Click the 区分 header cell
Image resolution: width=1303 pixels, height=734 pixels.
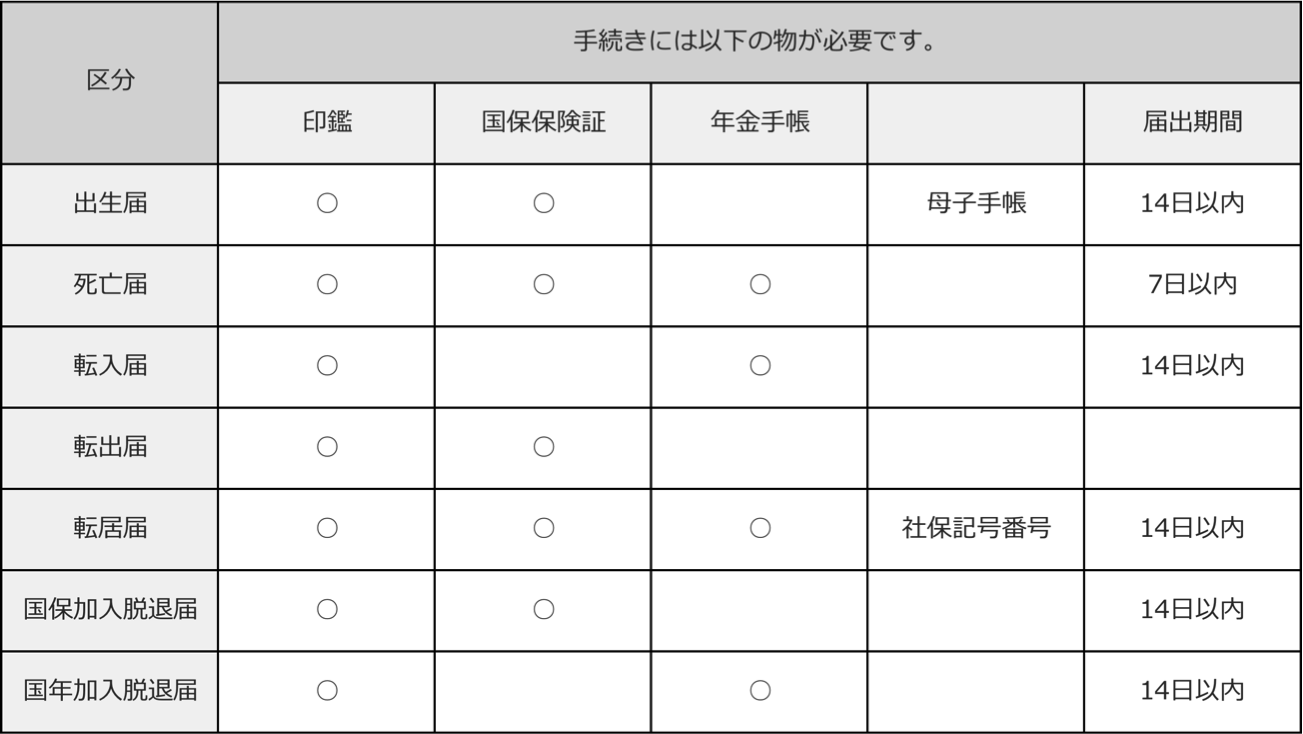tap(110, 82)
